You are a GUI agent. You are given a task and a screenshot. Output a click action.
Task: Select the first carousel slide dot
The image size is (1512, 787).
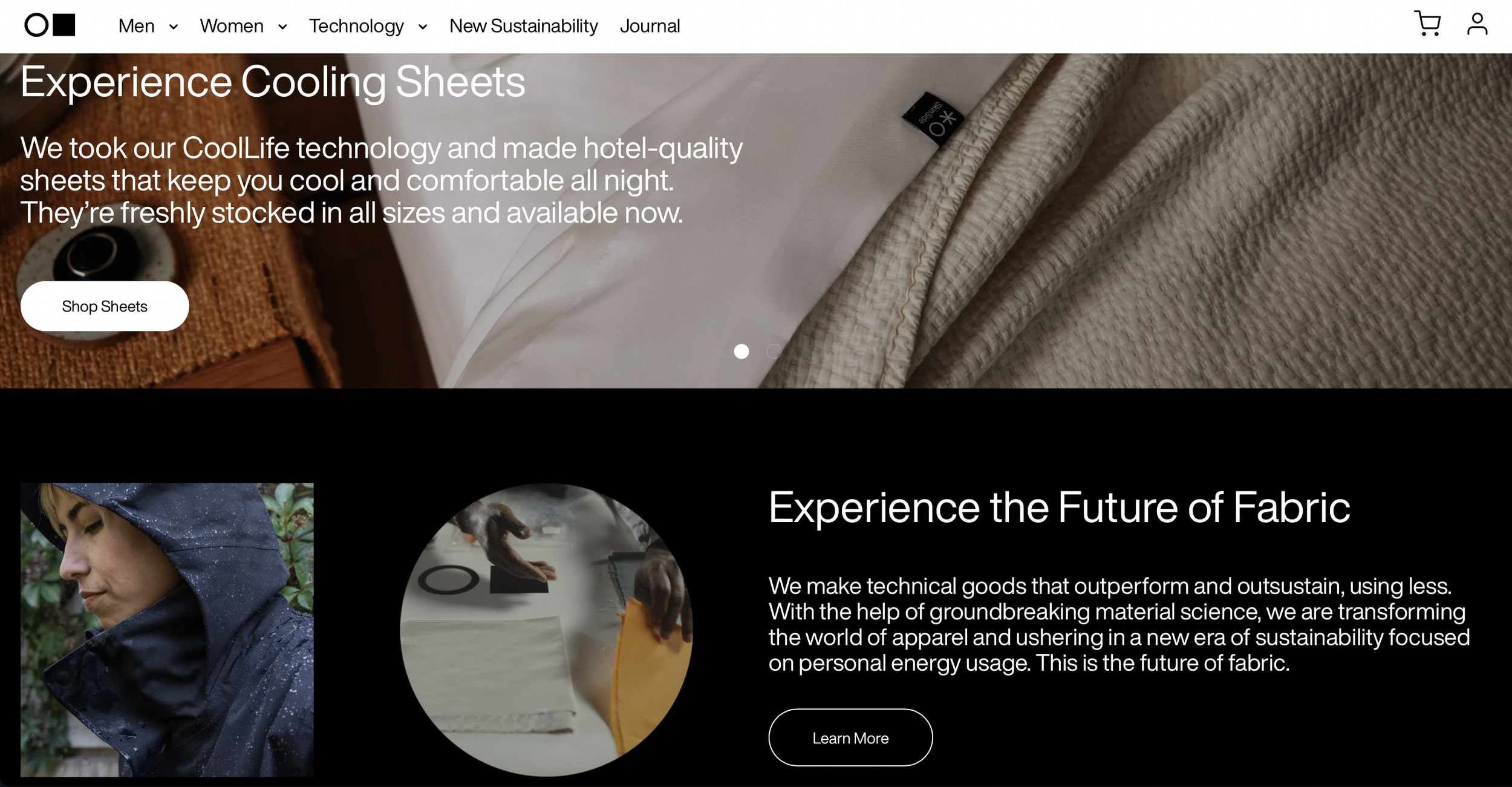click(x=741, y=351)
